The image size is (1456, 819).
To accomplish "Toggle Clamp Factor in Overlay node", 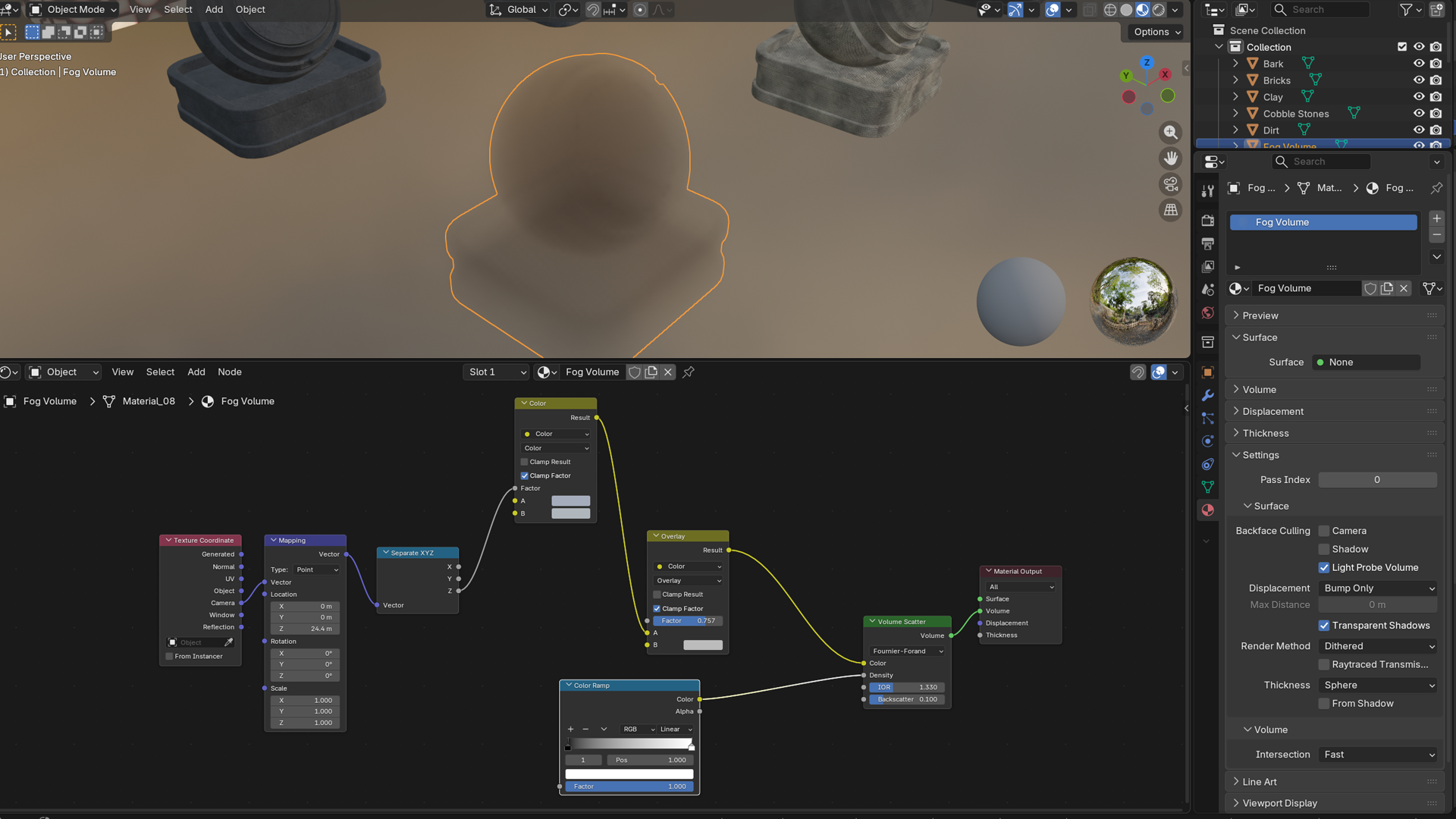I will pyautogui.click(x=657, y=608).
